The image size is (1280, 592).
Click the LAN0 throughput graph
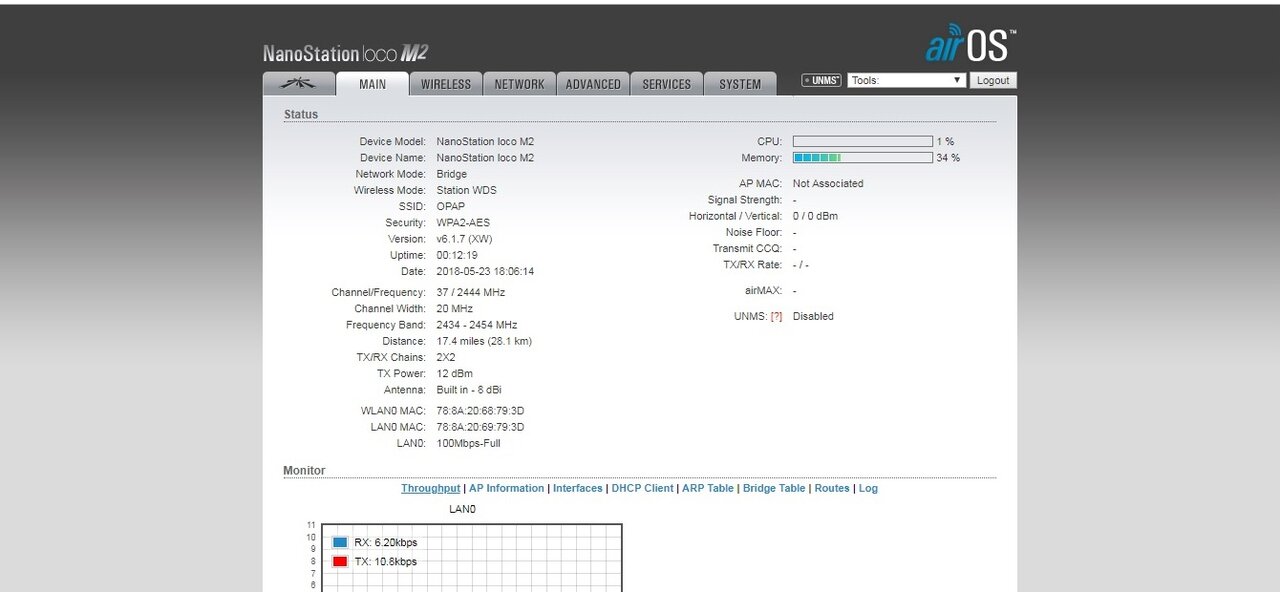(471, 557)
